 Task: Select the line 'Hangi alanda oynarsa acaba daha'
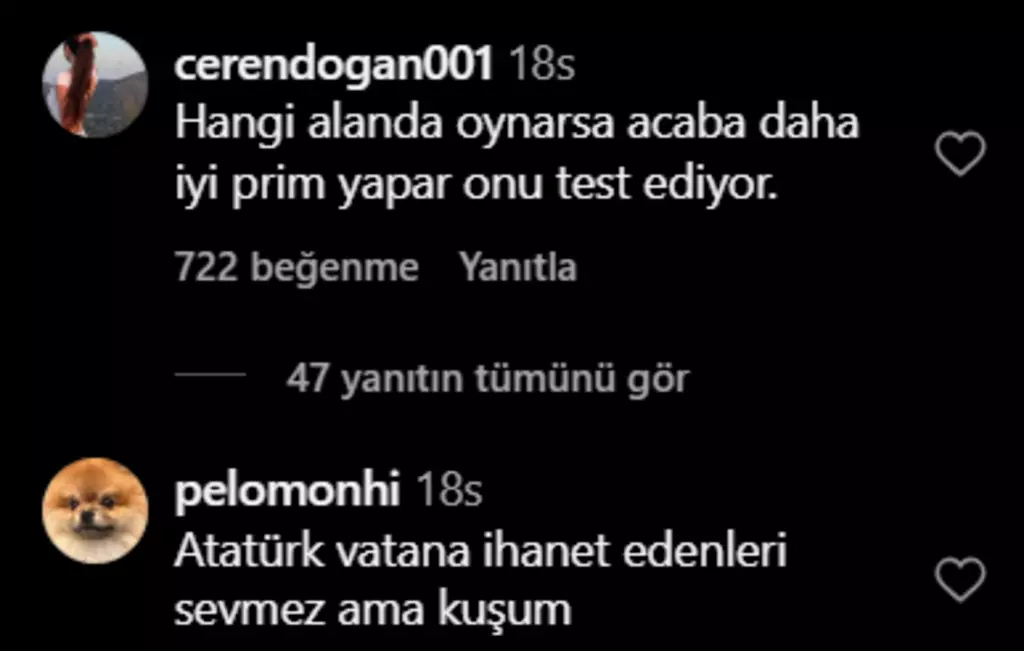pyautogui.click(x=517, y=125)
